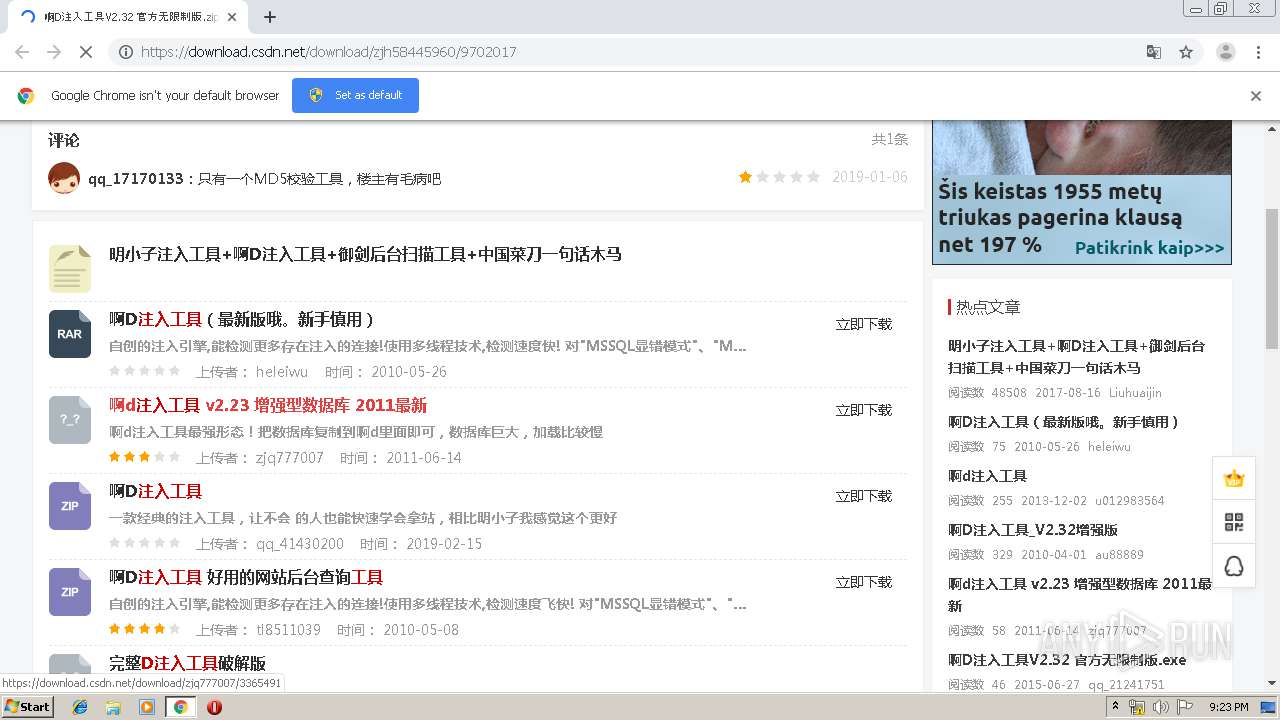The width and height of the screenshot is (1280, 720).
Task: Click the volume speaker tray icon
Action: tap(1160, 707)
